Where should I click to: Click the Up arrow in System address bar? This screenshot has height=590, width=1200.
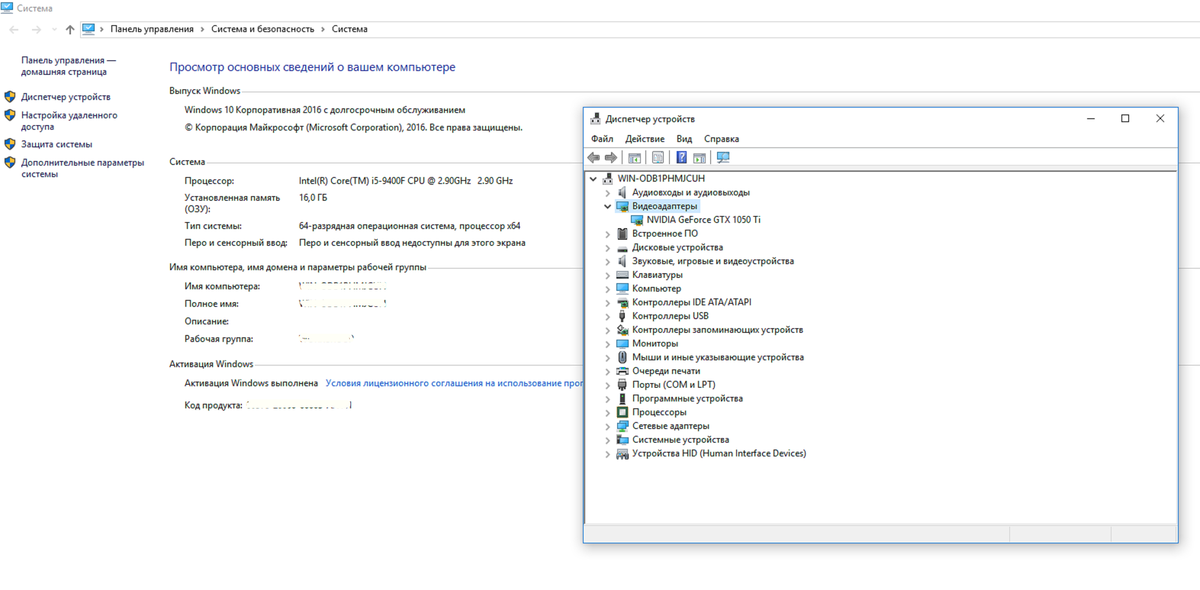pos(69,30)
